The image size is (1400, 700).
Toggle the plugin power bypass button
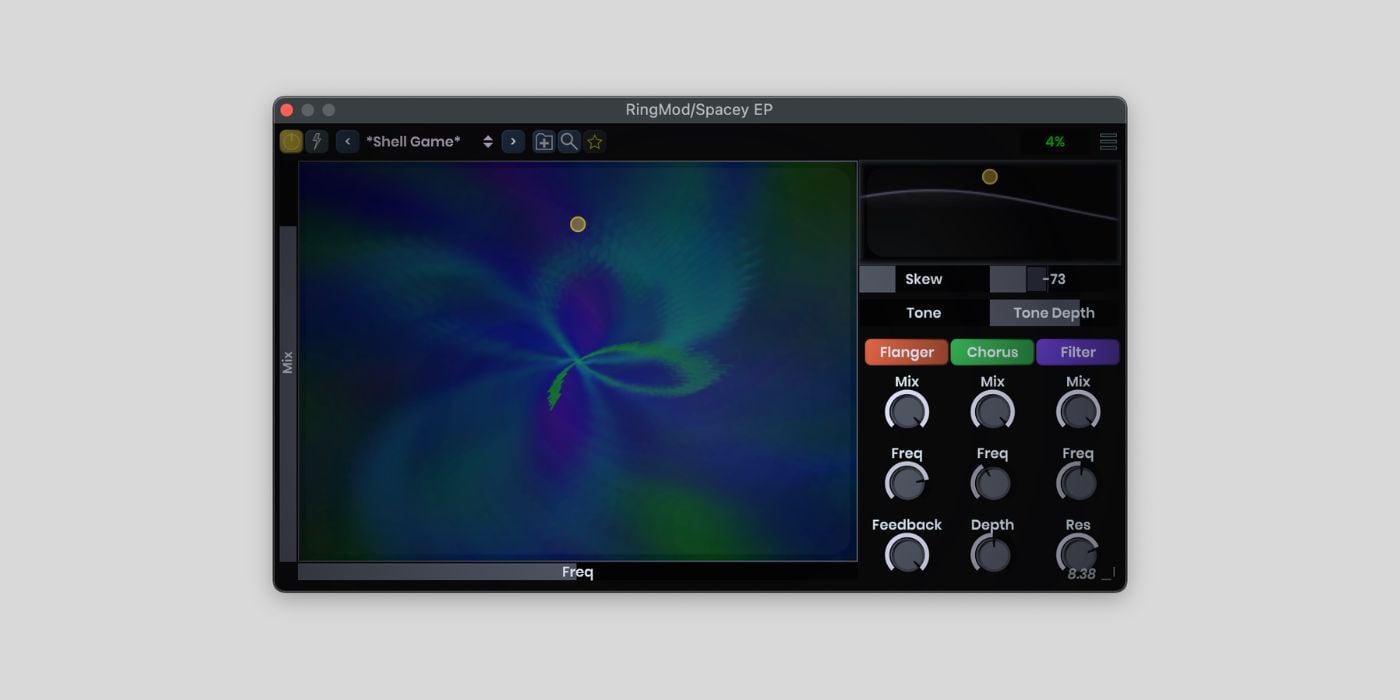pos(291,141)
